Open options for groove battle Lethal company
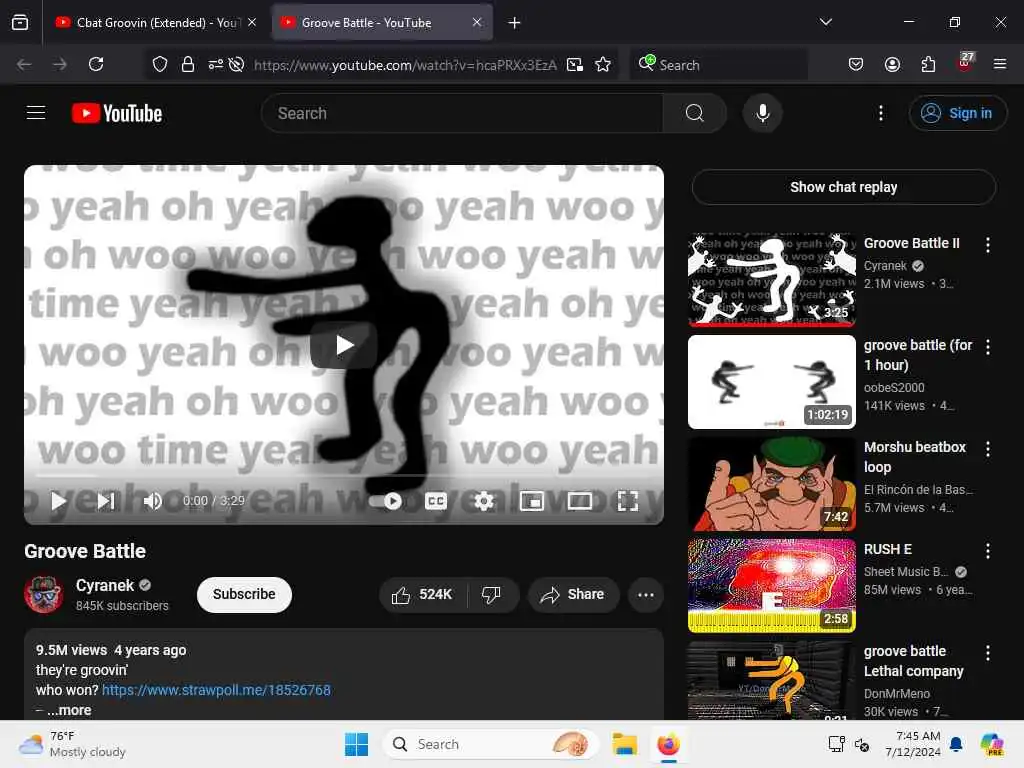The height and width of the screenshot is (768, 1024). tap(987, 652)
